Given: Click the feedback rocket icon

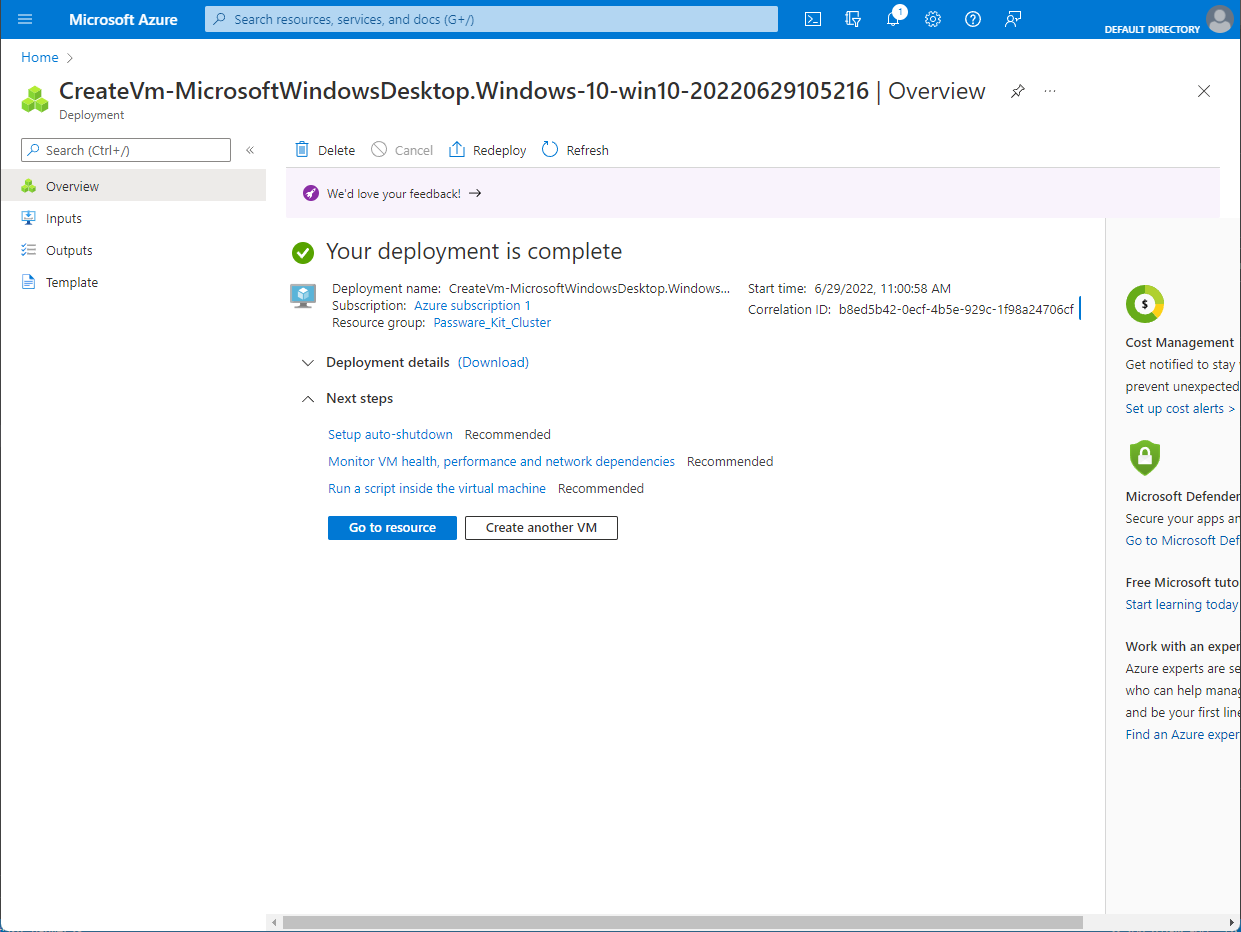Looking at the screenshot, I should tap(311, 194).
